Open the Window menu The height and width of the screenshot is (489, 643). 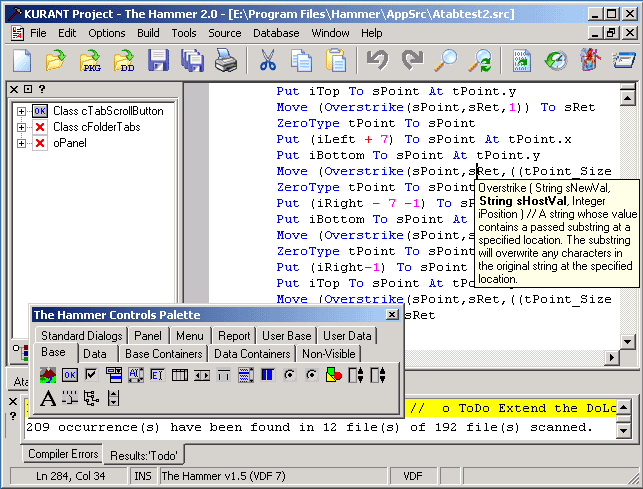click(x=330, y=33)
